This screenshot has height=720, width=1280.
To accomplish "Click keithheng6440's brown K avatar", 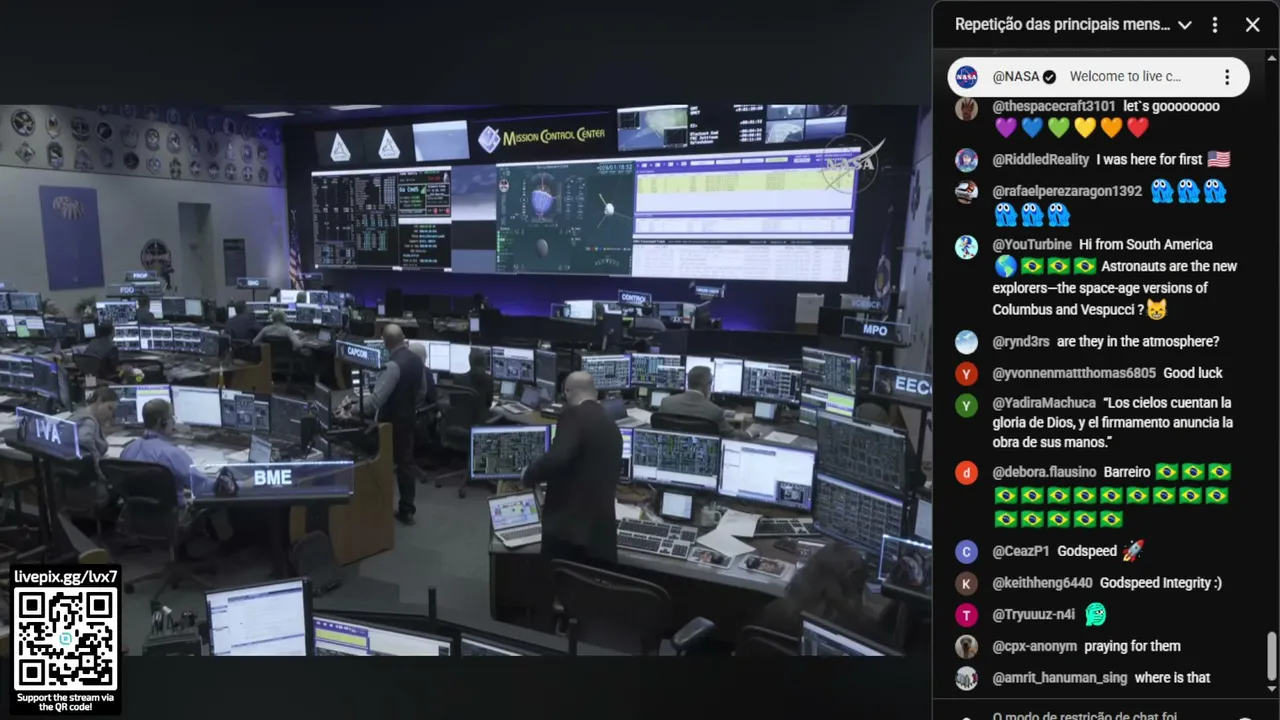I will point(966,584).
